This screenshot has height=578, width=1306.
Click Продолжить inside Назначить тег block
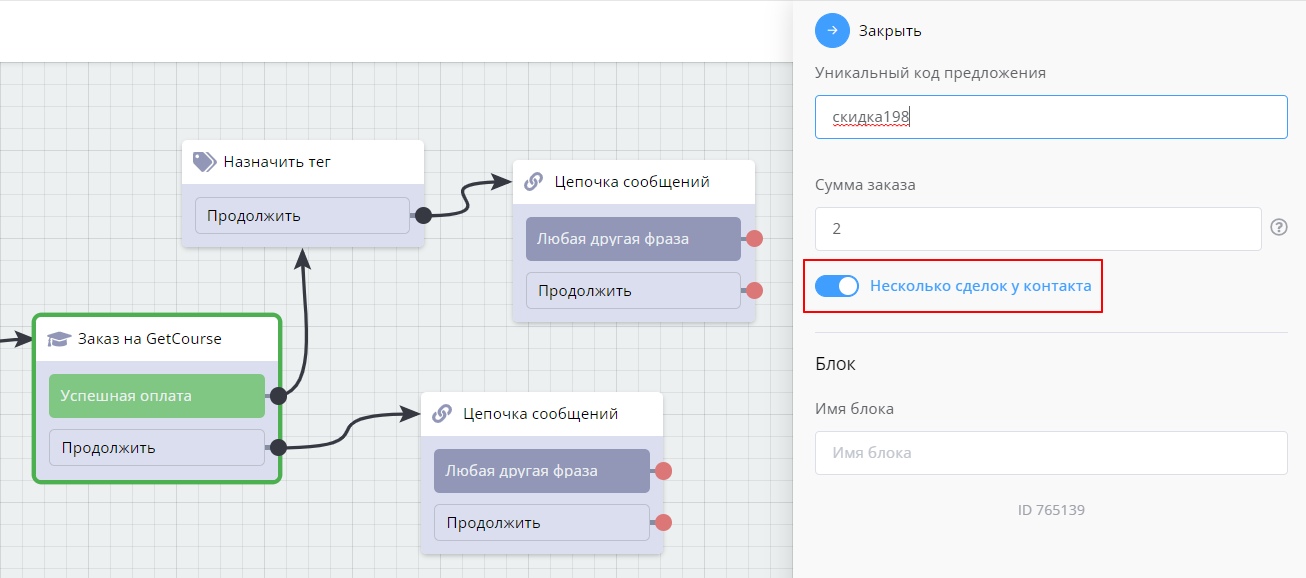pyautogui.click(x=301, y=215)
